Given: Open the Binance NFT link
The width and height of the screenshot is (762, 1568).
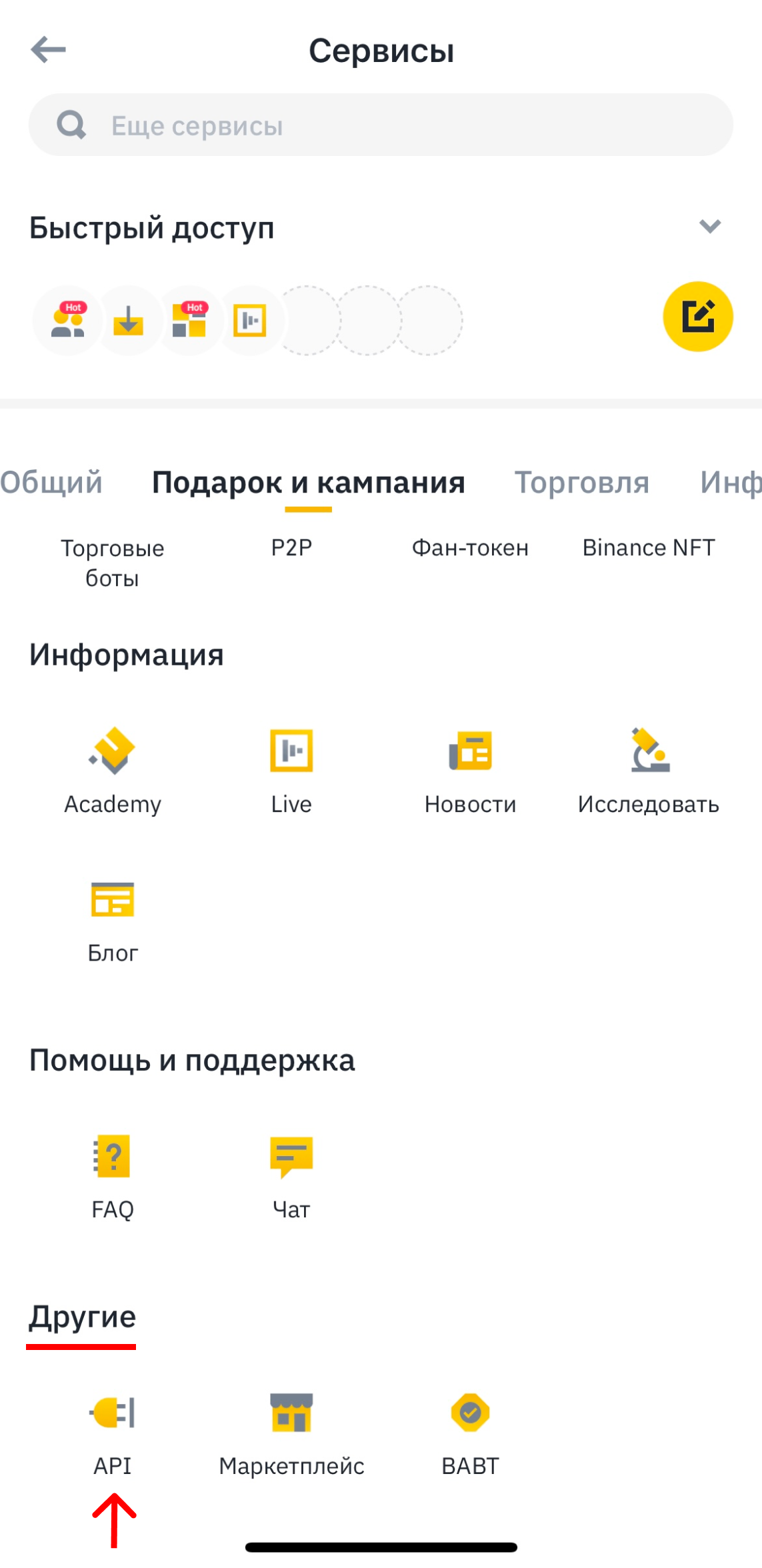Looking at the screenshot, I should (649, 548).
